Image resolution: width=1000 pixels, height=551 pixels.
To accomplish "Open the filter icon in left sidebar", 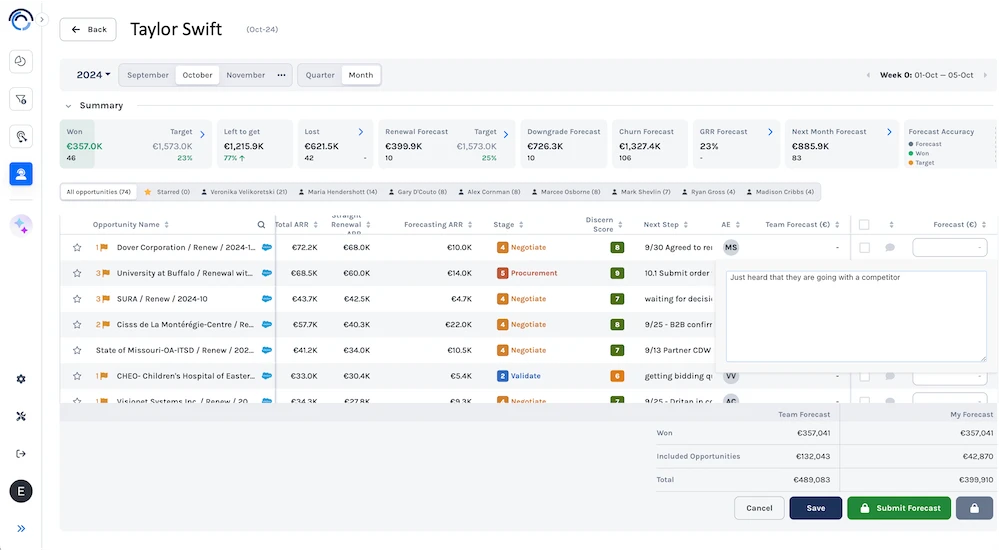I will (x=21, y=99).
